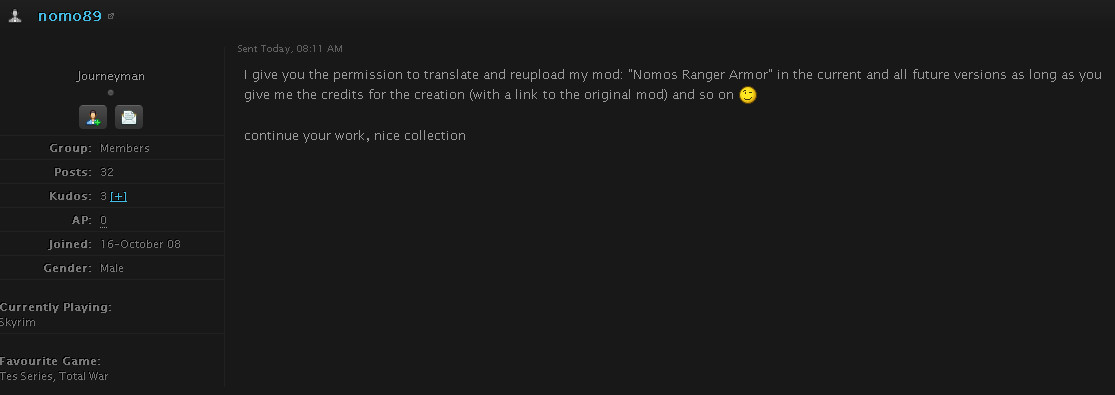Screen dimensions: 1115x395
Task: Click the Joined date 16-October 08
Action: click(x=140, y=244)
